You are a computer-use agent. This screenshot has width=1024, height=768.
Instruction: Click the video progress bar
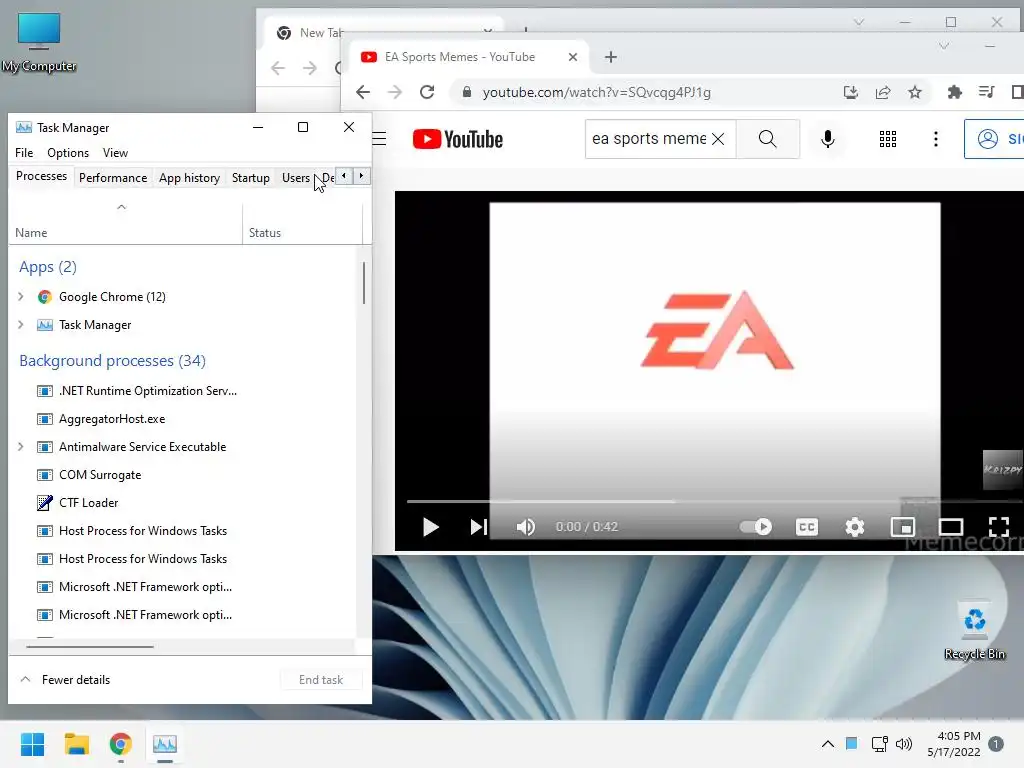714,502
